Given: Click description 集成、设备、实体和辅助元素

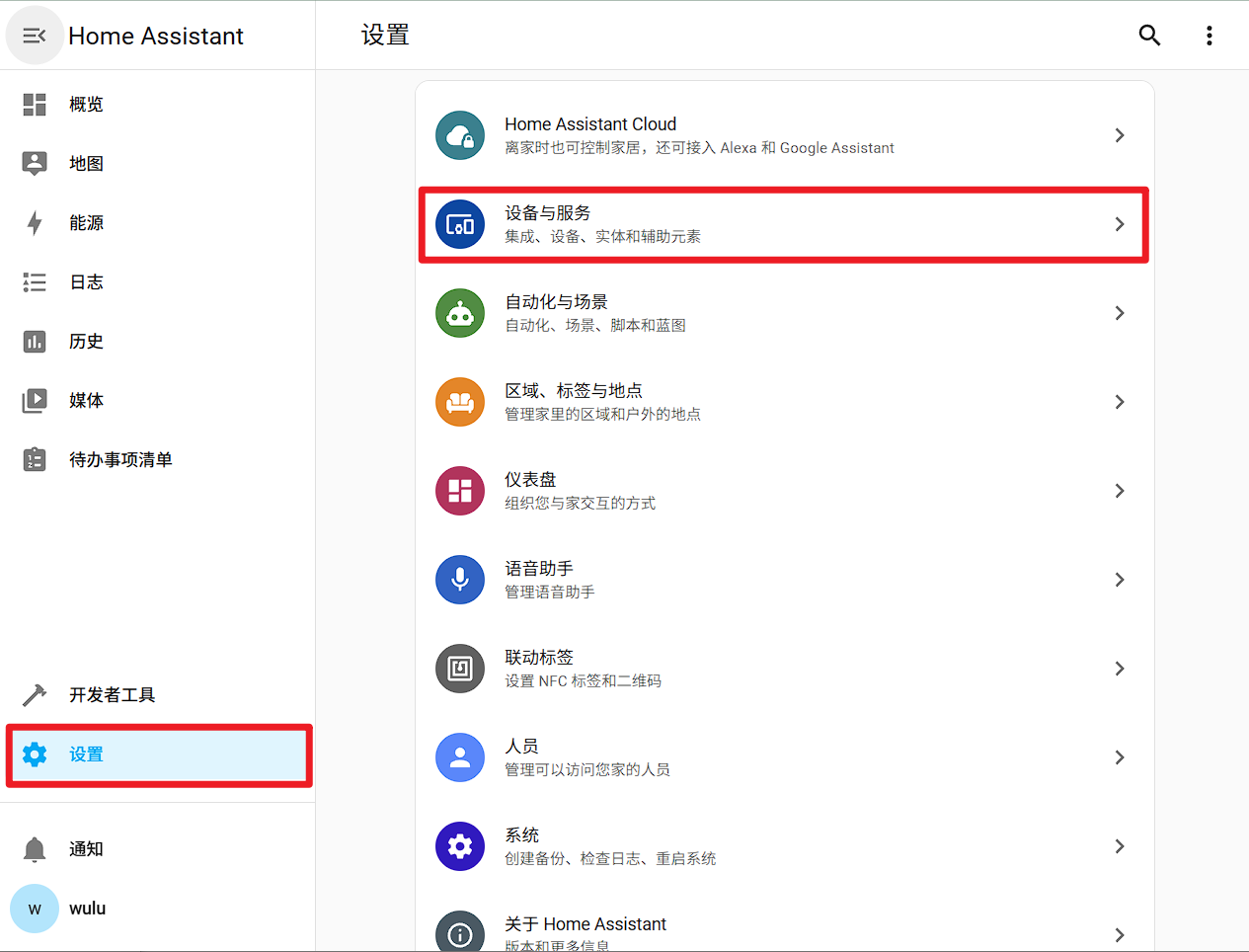Looking at the screenshot, I should [x=602, y=237].
